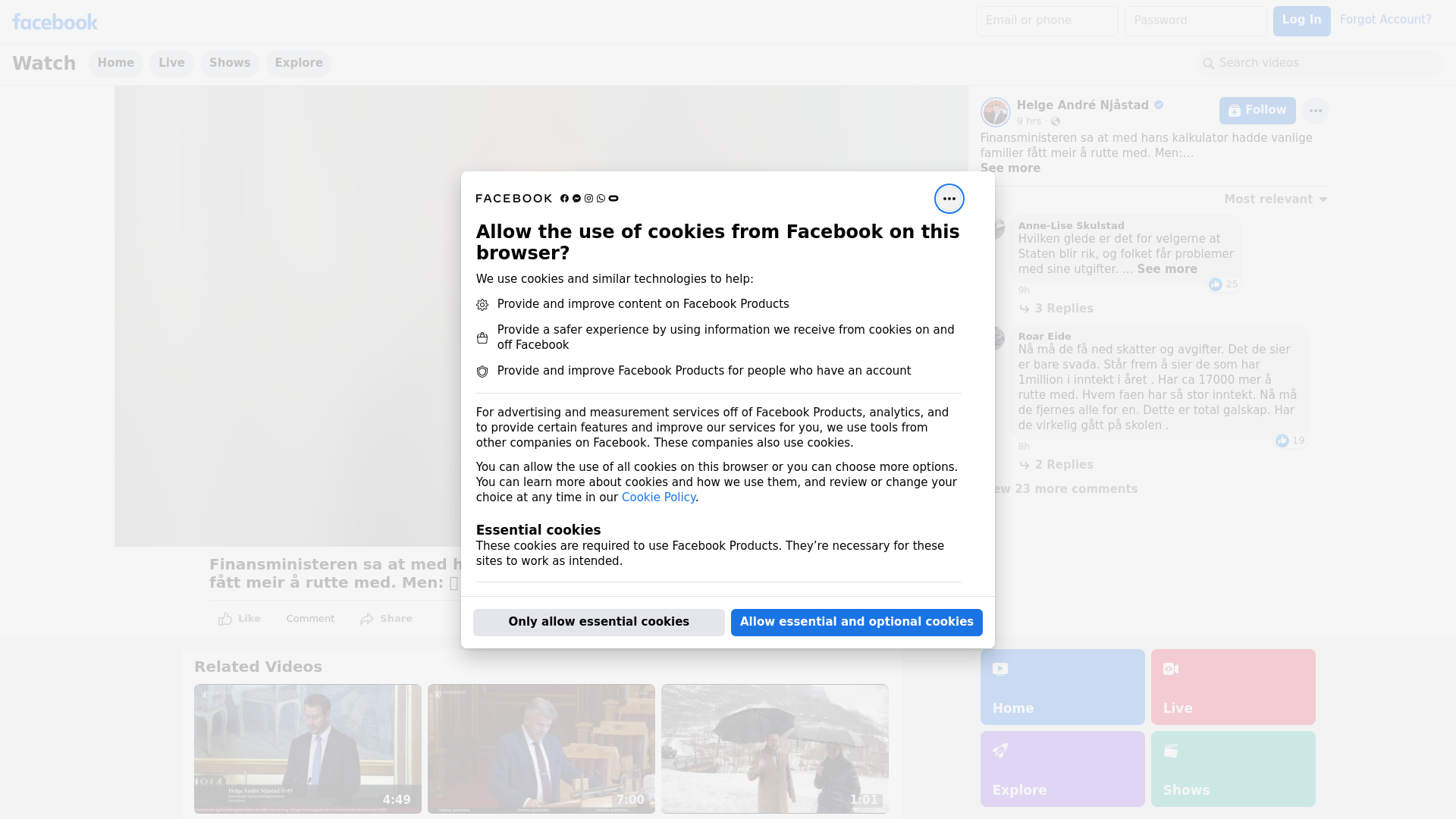View 23 more comments

pos(1065,489)
